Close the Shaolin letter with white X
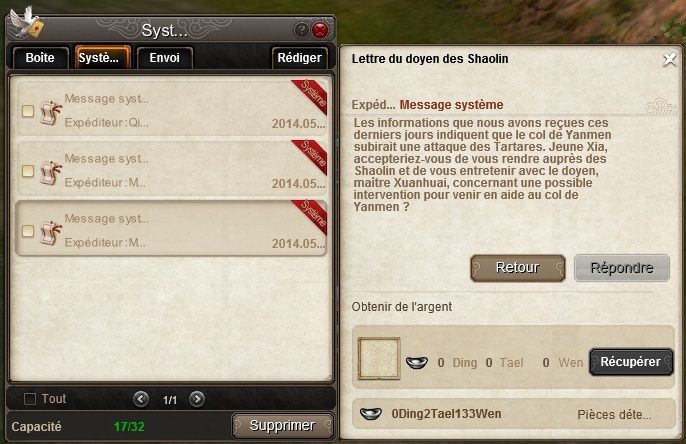Image resolution: width=686 pixels, height=444 pixels. (x=669, y=59)
